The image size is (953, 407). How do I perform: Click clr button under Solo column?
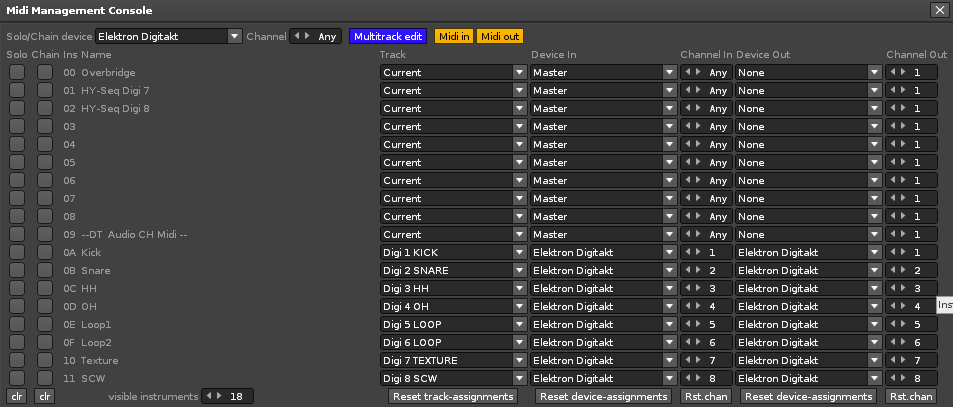click(17, 397)
